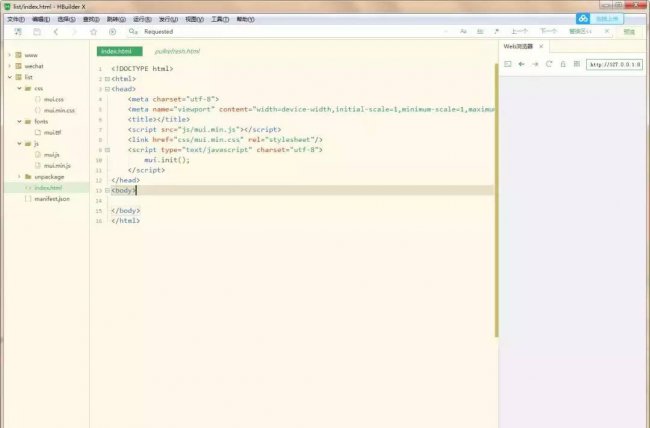Click the Web browser back arrow

point(521,64)
